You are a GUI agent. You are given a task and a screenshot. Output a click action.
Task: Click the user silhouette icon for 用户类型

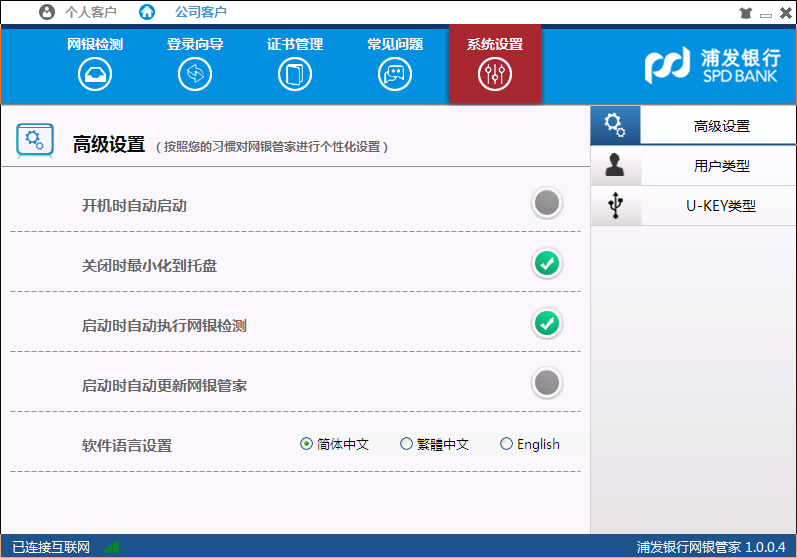[x=616, y=166]
